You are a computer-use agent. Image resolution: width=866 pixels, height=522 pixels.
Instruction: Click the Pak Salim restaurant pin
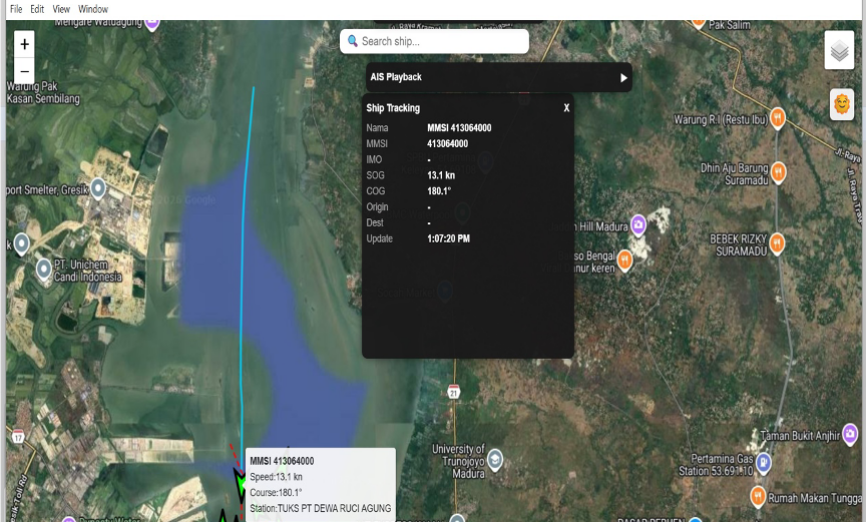[x=699, y=23]
